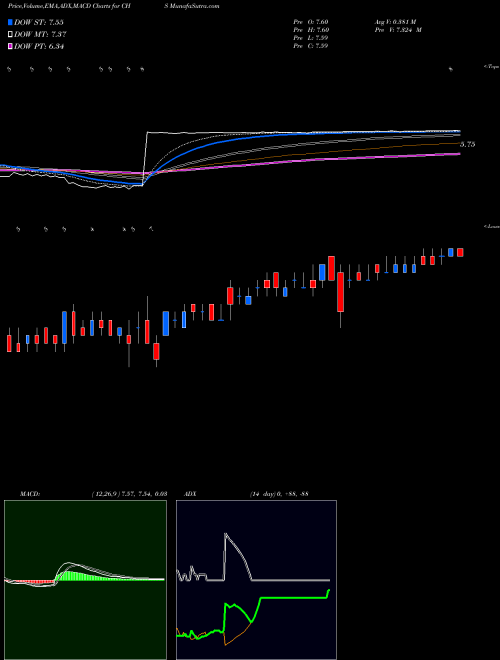The image size is (500, 660).
Task: Click the '<Lows' label at the right edge
Action: click(x=492, y=226)
